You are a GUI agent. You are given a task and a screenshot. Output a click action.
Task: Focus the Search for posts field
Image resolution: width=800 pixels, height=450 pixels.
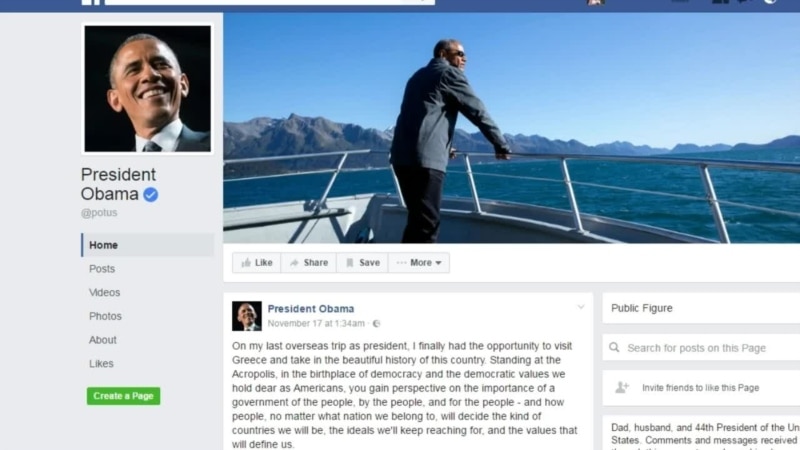pyautogui.click(x=701, y=347)
